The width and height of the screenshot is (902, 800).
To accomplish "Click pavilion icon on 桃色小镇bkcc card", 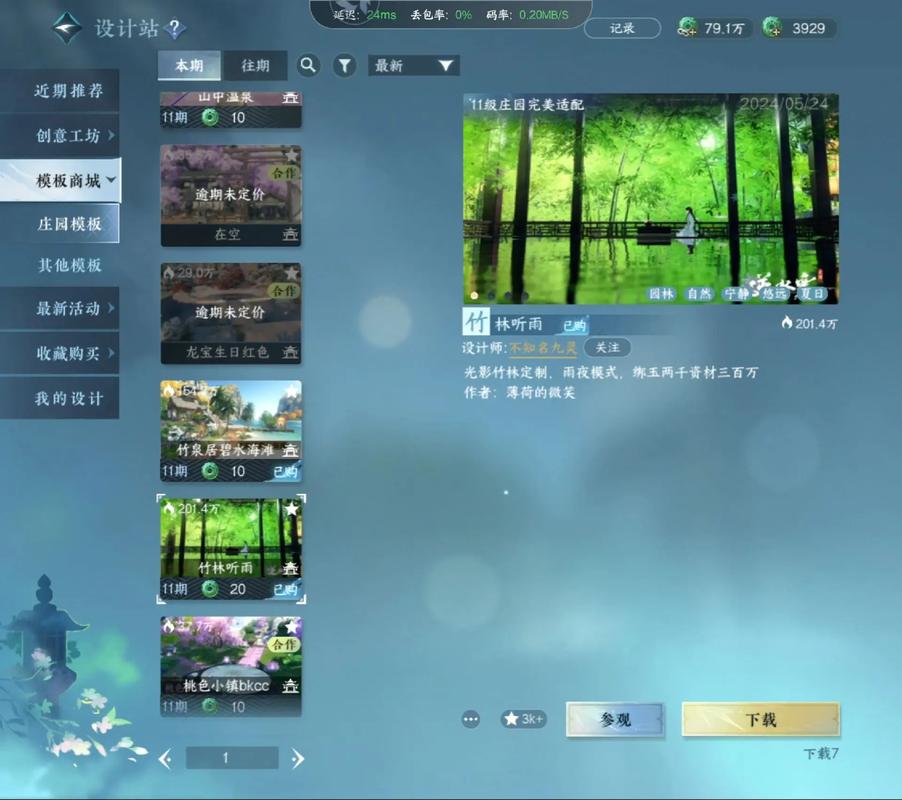I will coord(291,686).
